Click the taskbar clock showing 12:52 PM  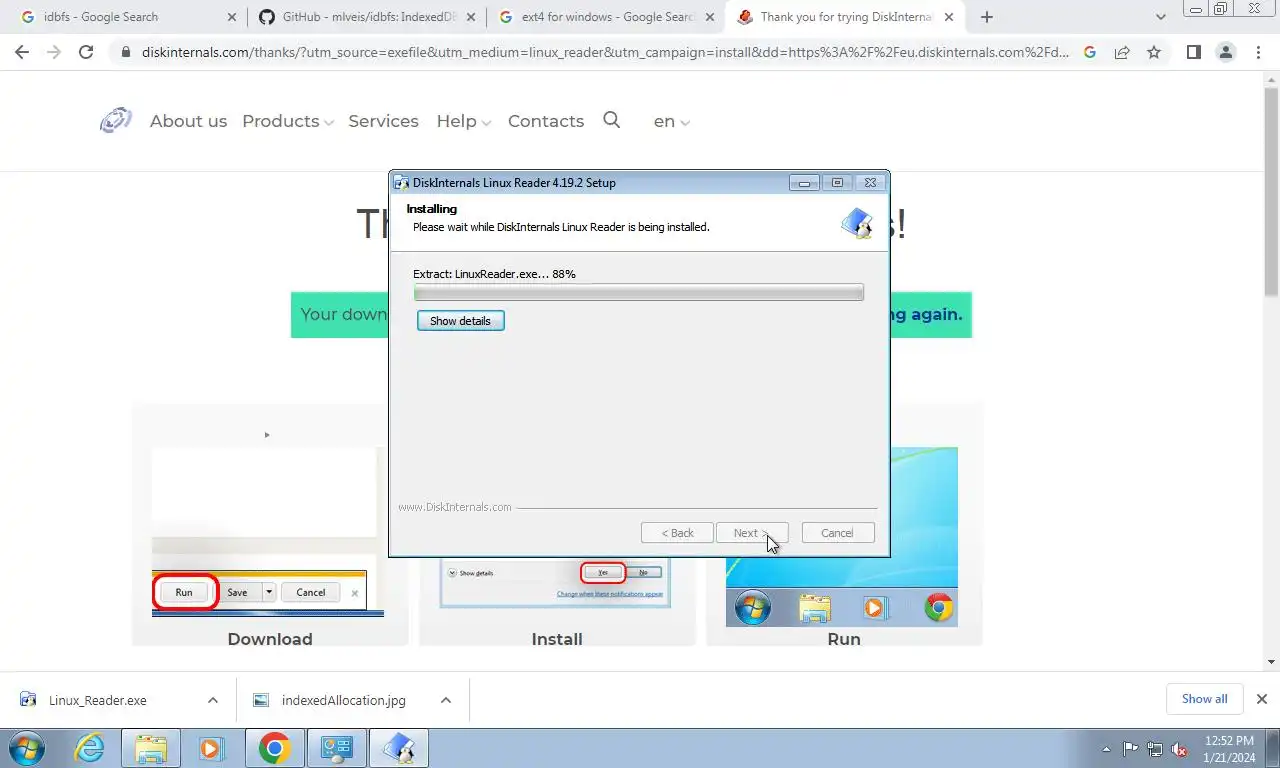tap(1229, 749)
